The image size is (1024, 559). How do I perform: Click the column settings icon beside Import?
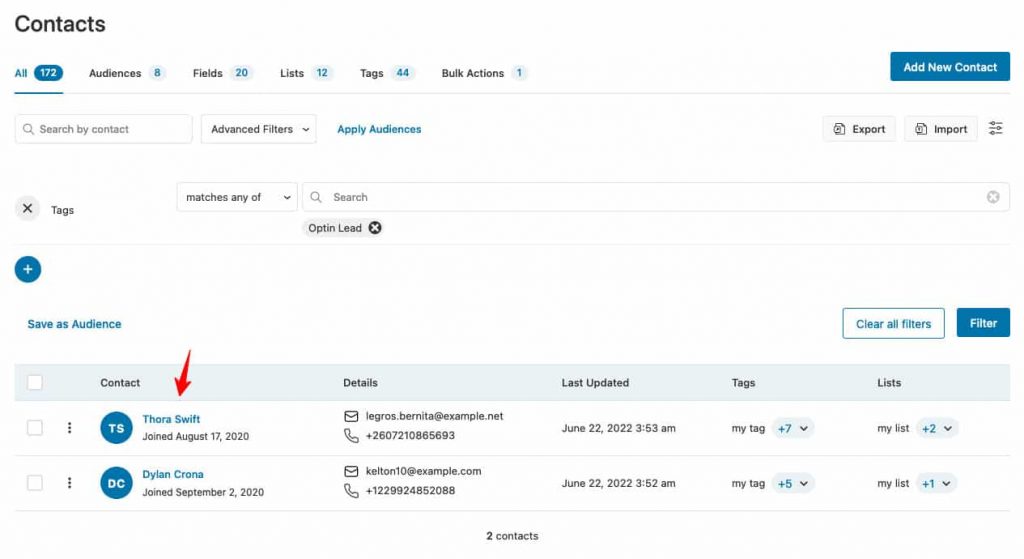point(995,129)
